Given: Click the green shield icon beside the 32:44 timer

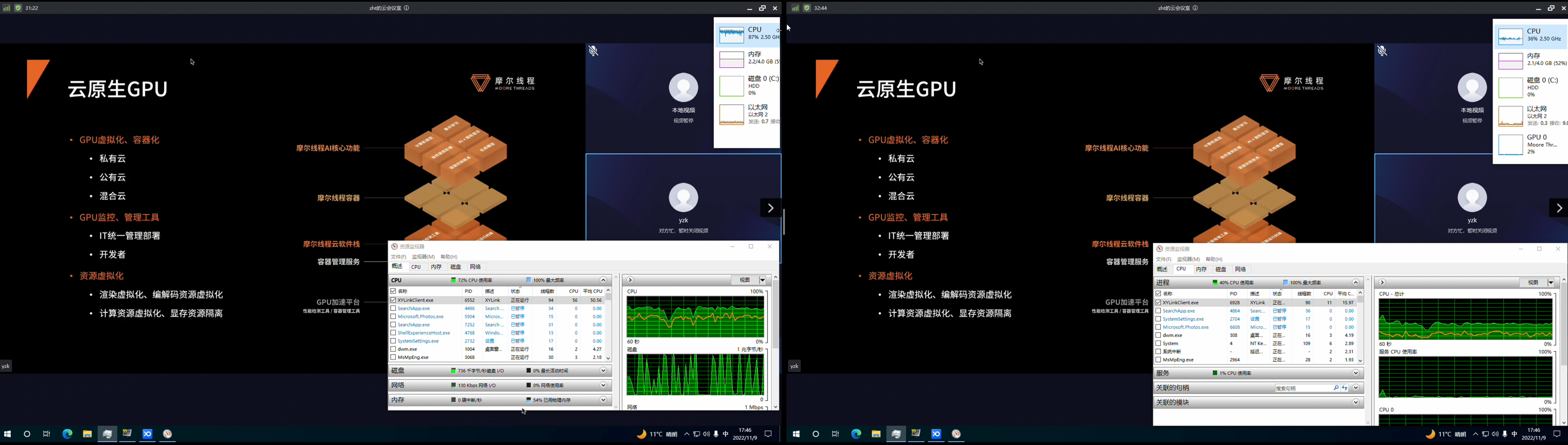Looking at the screenshot, I should (807, 8).
